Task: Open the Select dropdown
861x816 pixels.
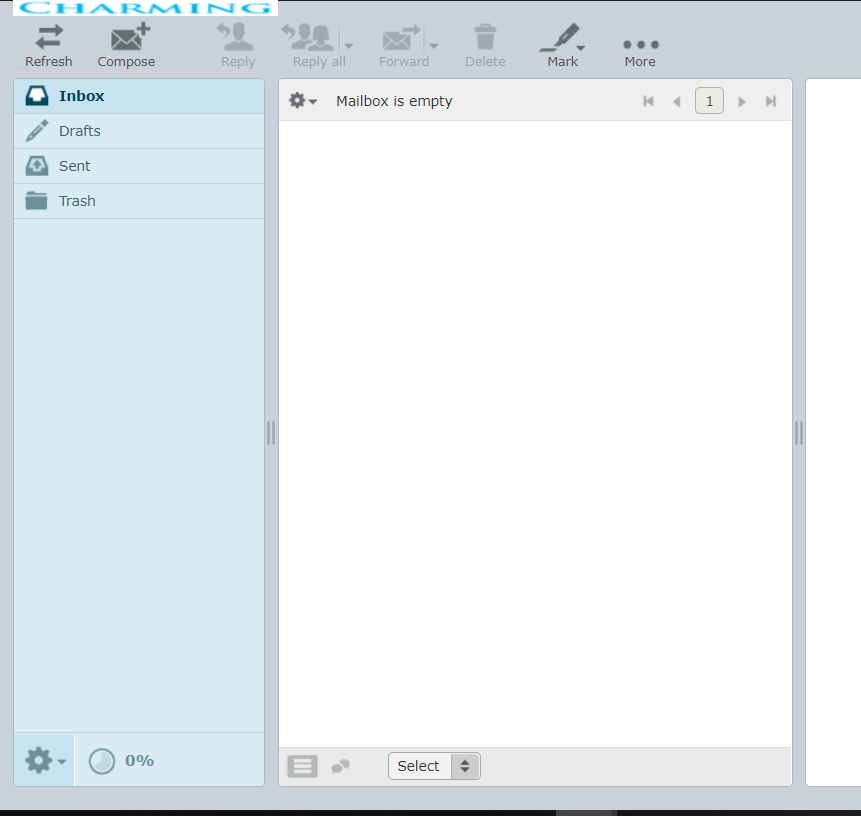Action: tap(434, 766)
